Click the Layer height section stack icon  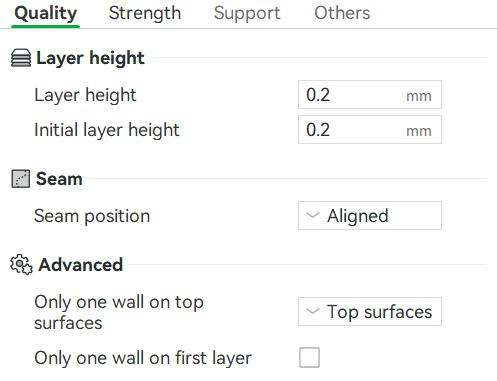[x=21, y=58]
